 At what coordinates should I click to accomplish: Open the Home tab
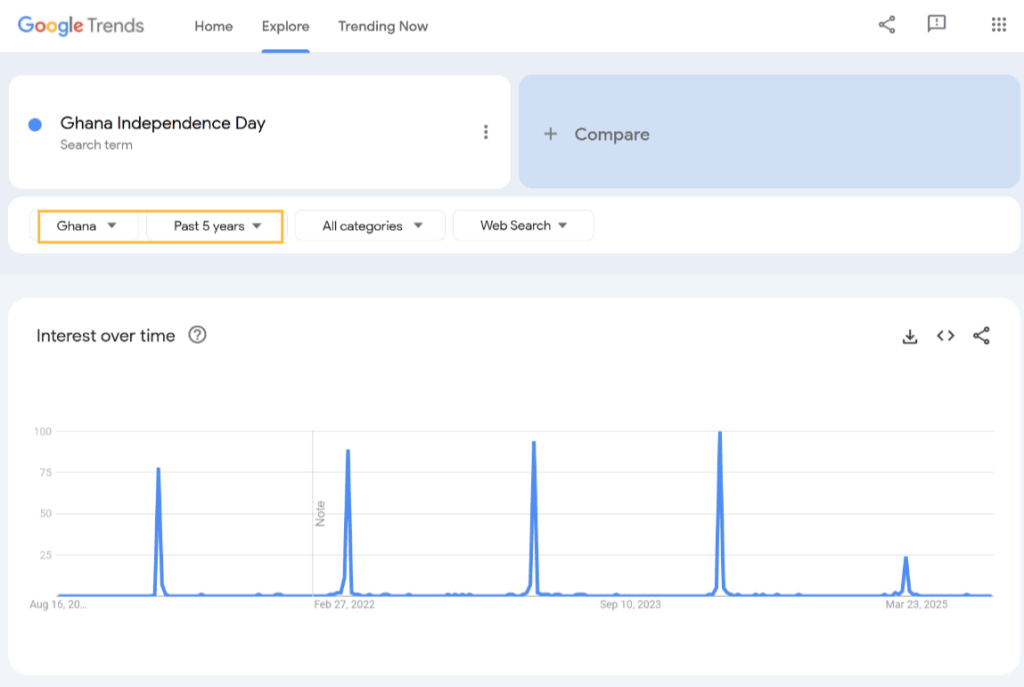point(214,26)
